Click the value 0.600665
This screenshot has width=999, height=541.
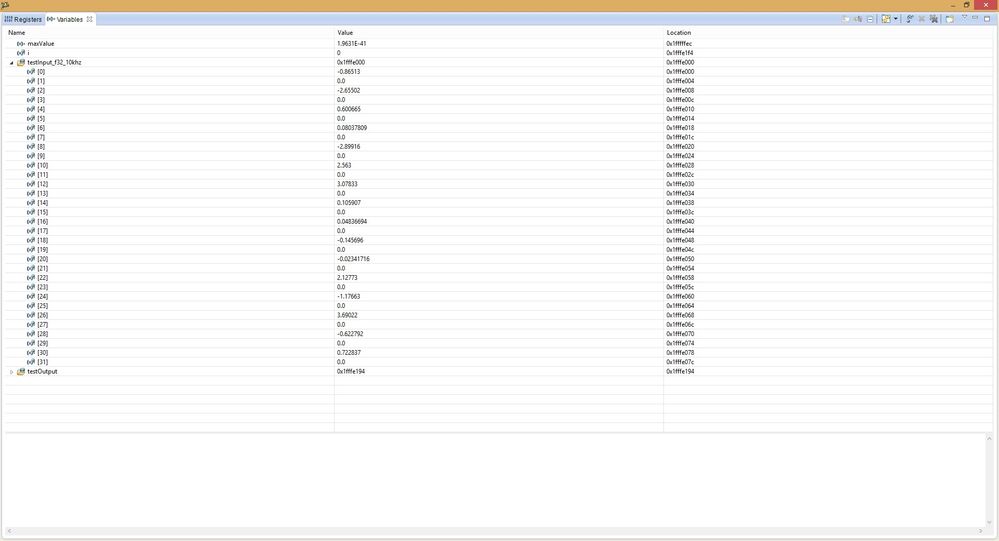pos(349,109)
